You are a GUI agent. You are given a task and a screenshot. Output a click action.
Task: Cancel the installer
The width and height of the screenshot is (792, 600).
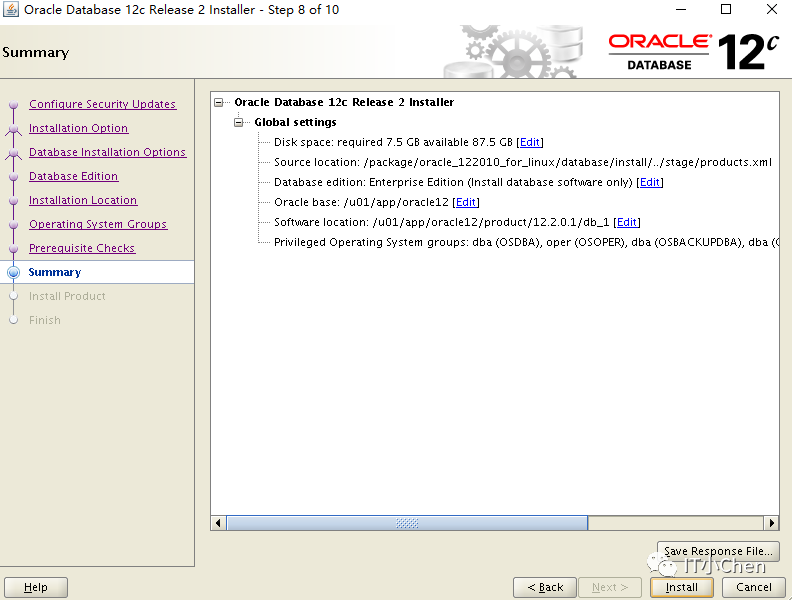coord(754,587)
